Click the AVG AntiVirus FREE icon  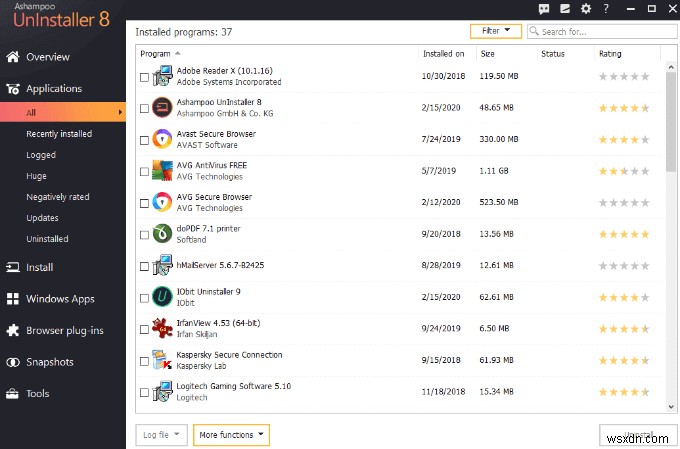pyautogui.click(x=162, y=171)
